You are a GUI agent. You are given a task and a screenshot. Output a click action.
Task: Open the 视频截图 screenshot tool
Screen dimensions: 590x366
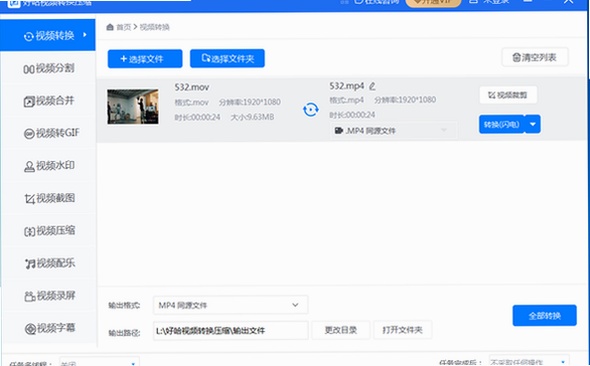coord(49,198)
